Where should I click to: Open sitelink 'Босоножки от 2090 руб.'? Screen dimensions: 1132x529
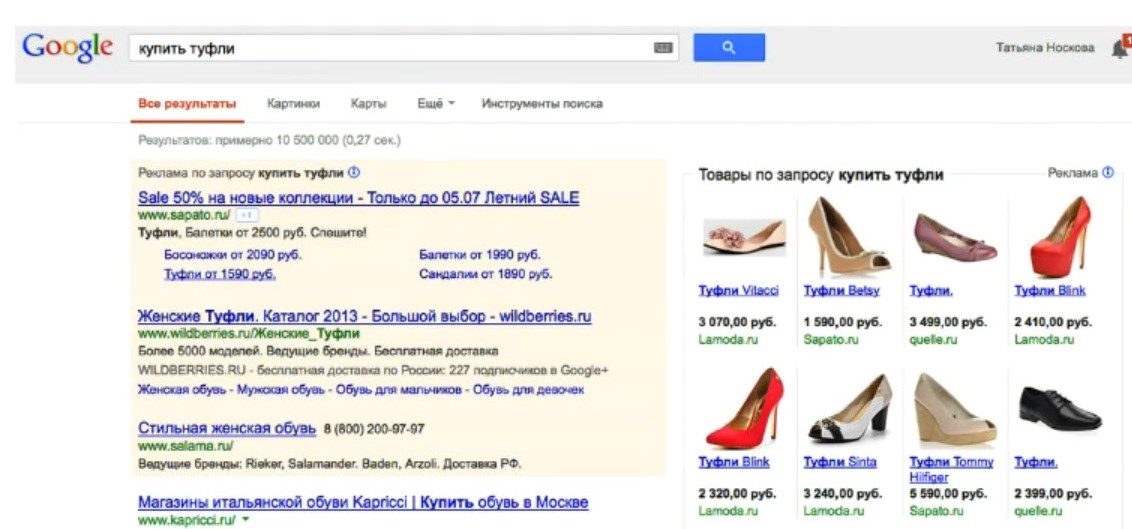pyautogui.click(x=233, y=255)
